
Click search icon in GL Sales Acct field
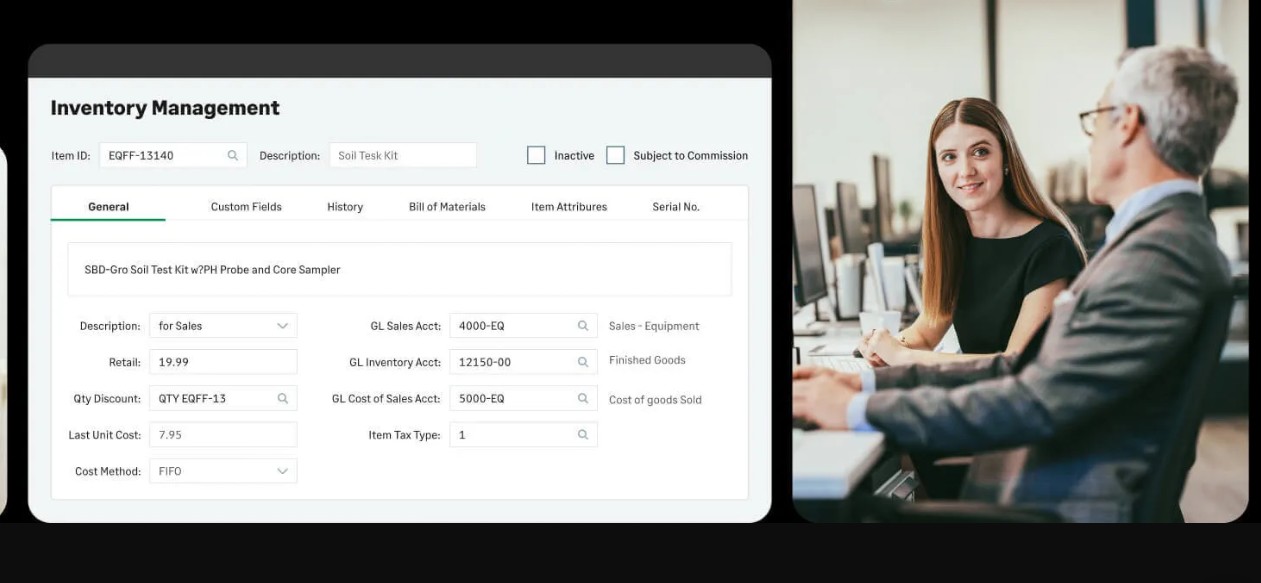[583, 326]
